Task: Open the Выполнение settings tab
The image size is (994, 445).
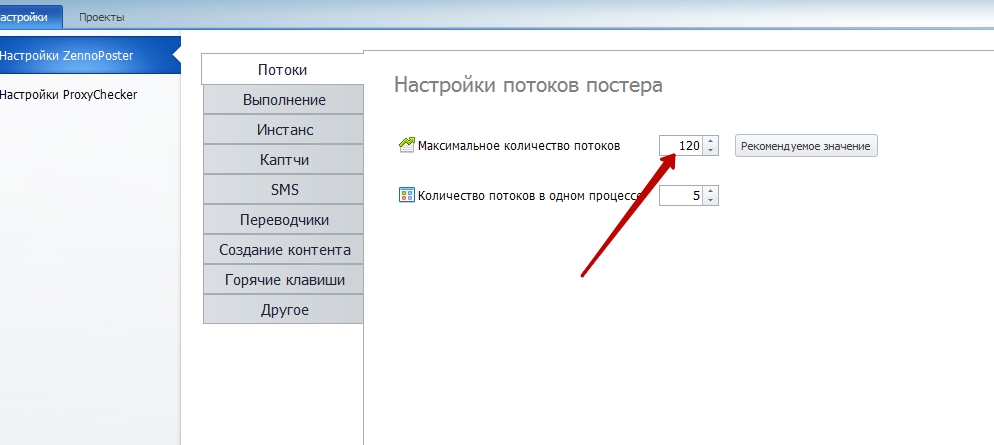Action: coord(284,100)
